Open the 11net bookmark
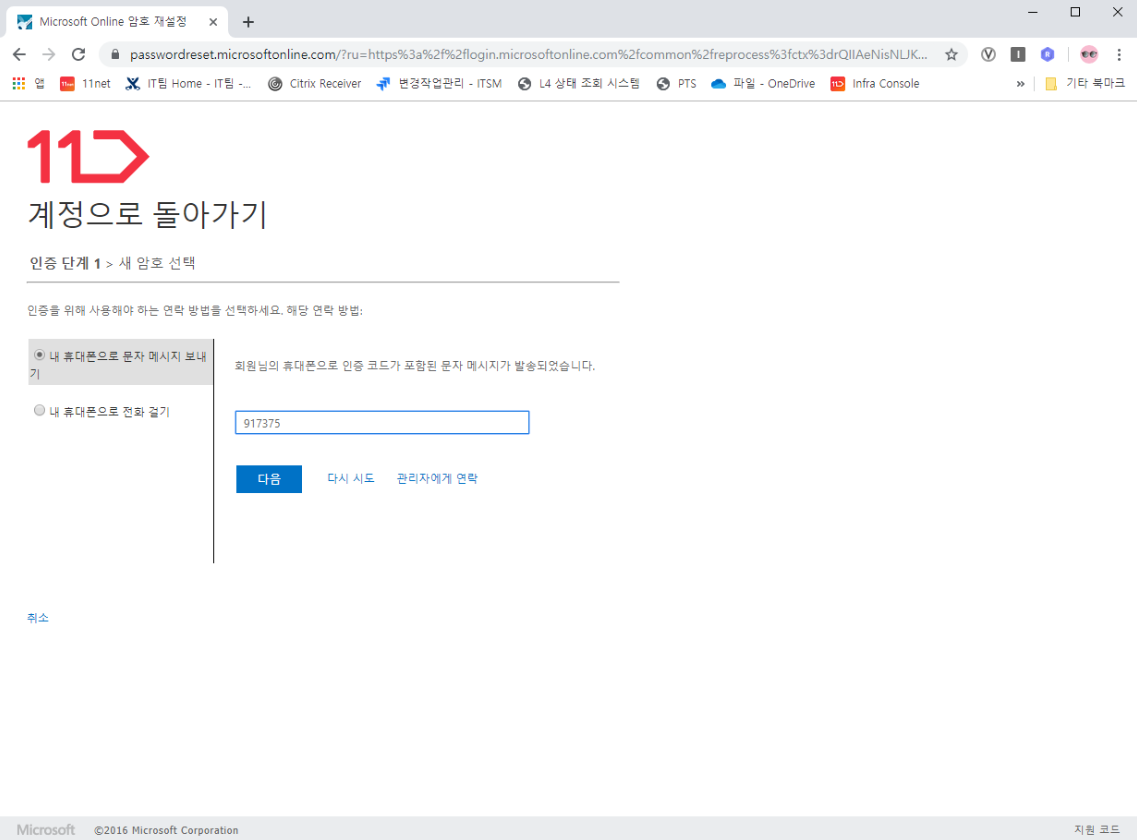The height and width of the screenshot is (840, 1137). (86, 83)
